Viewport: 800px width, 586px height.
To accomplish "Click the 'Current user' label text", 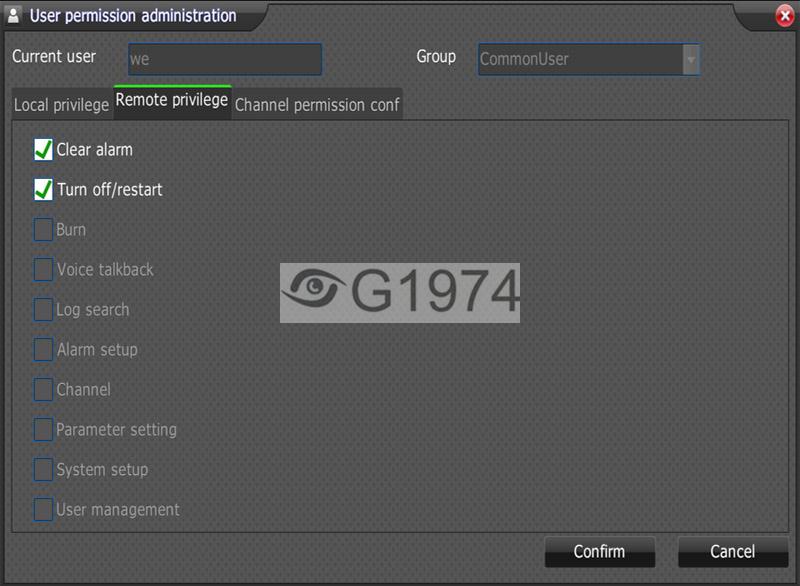I will pyautogui.click(x=54, y=56).
